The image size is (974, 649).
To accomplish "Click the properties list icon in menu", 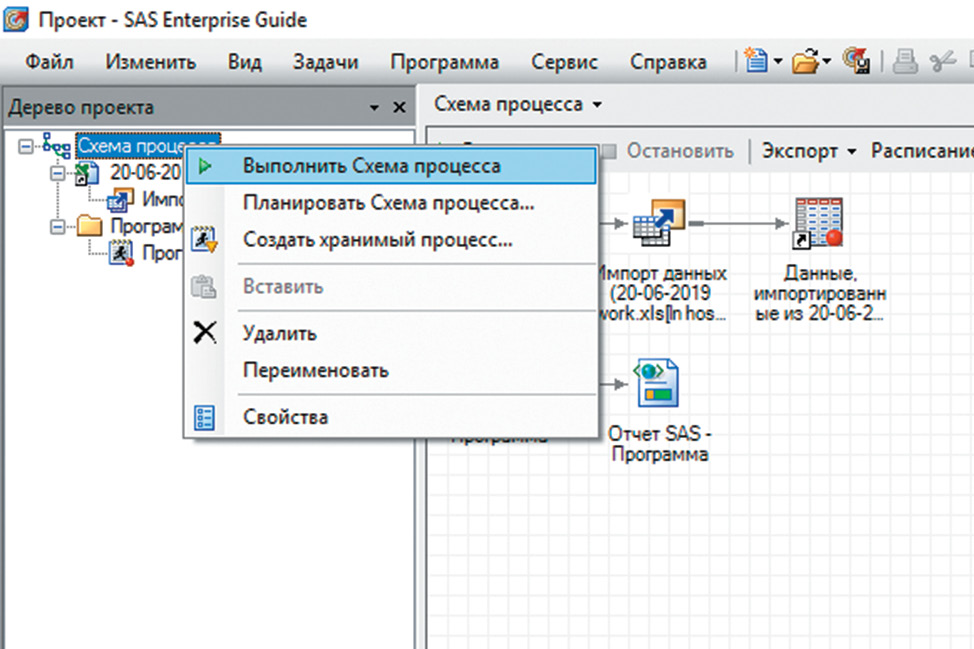I will pyautogui.click(x=204, y=417).
